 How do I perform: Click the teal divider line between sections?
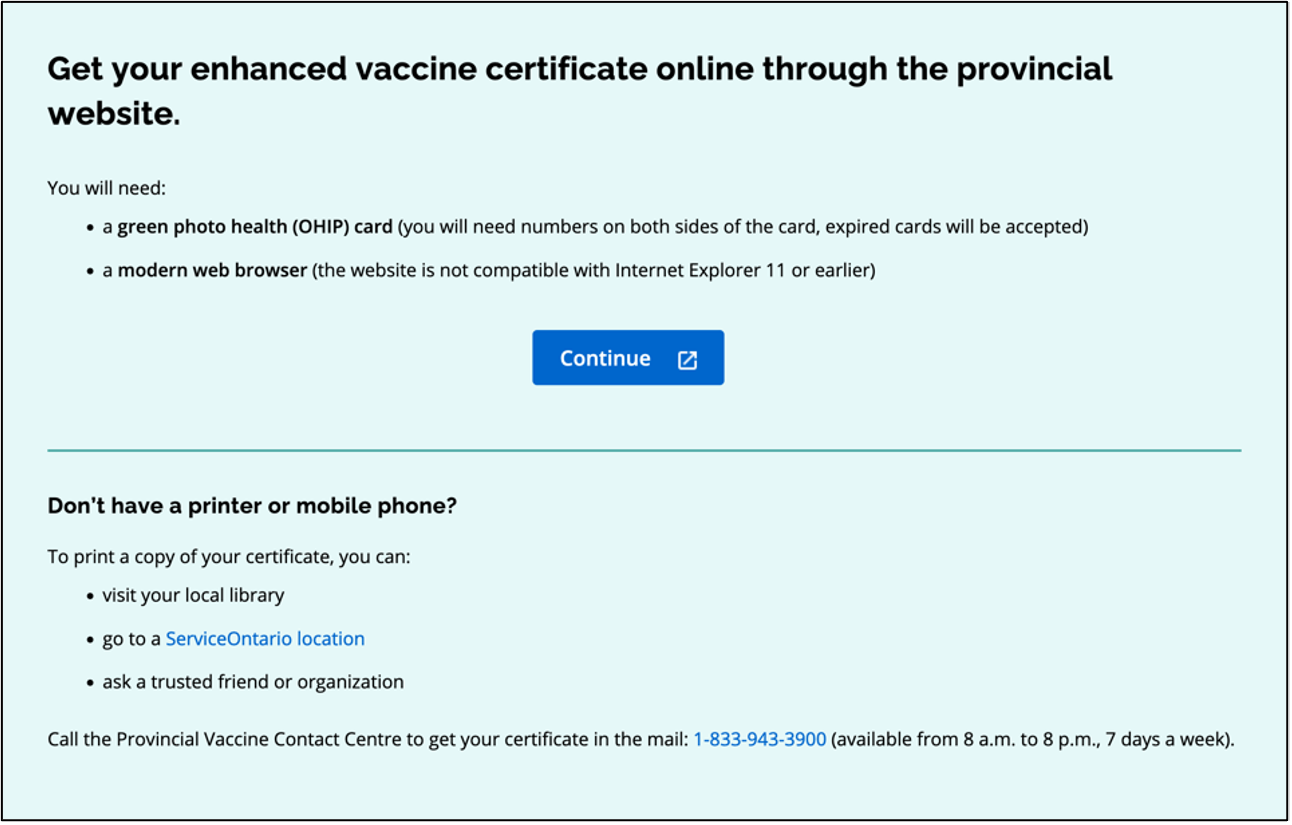point(644,451)
